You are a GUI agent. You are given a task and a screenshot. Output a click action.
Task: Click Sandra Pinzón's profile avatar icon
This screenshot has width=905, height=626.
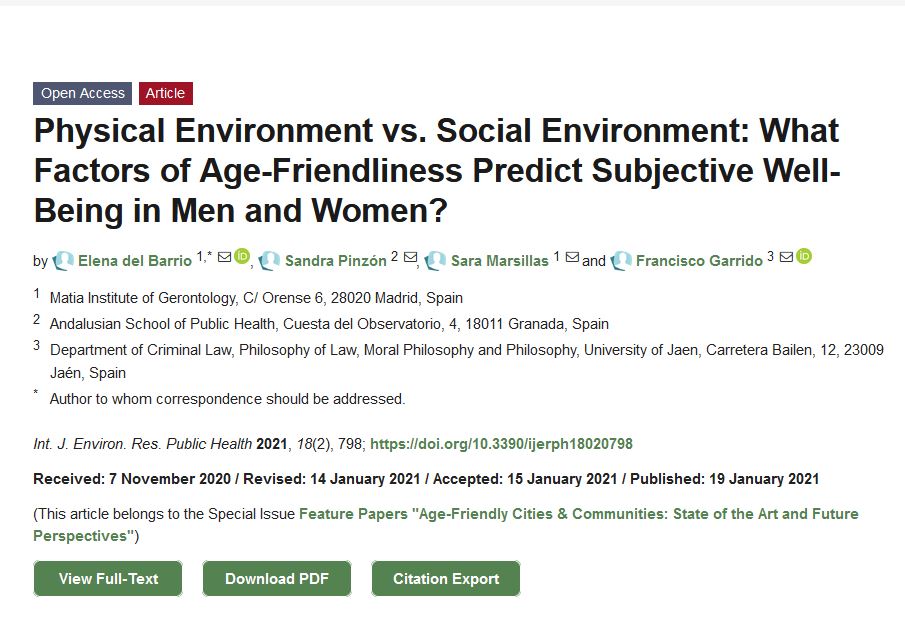269,261
